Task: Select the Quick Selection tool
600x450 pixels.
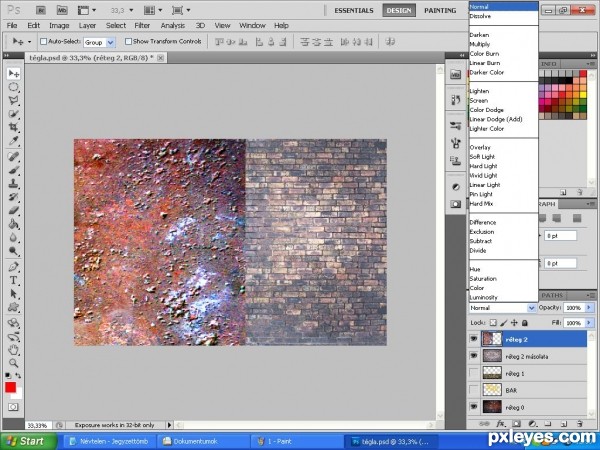Action: (x=13, y=114)
